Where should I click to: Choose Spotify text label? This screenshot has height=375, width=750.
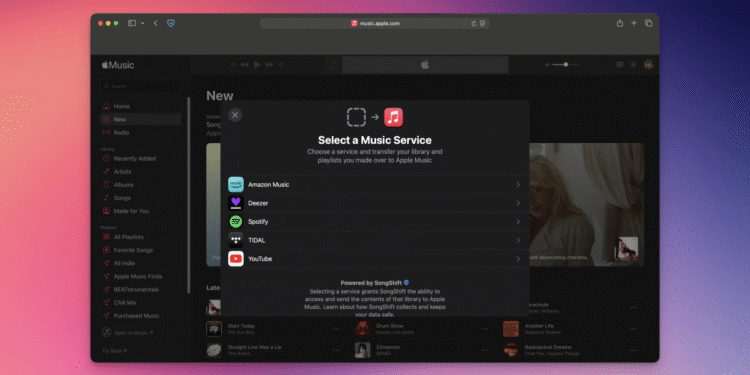click(258, 222)
